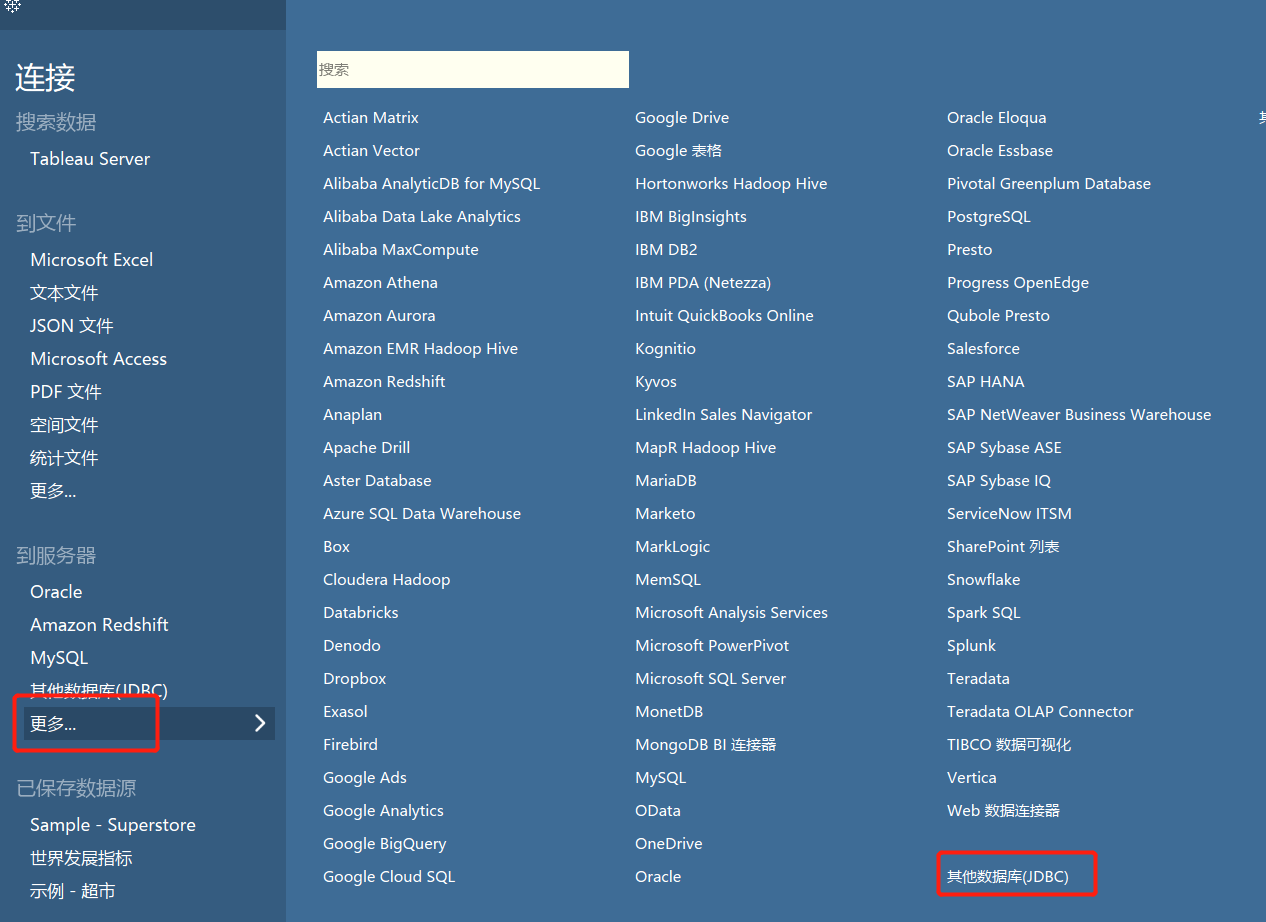
Task: Connect to a Microsoft Excel file
Action: pos(92,260)
